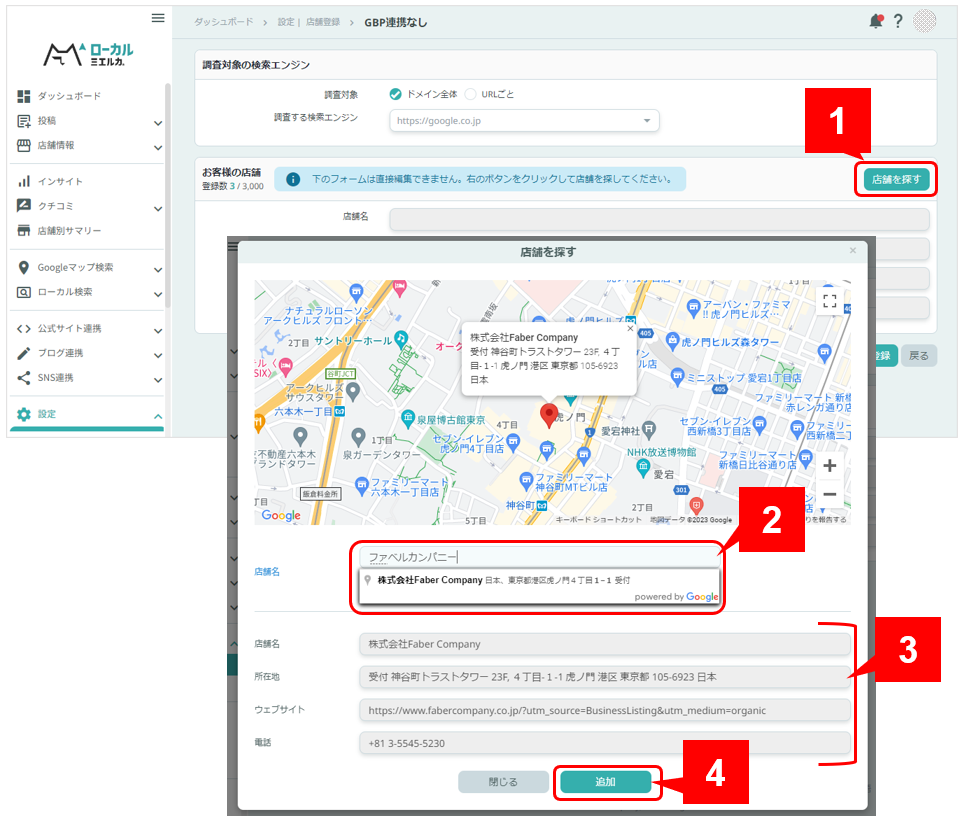Click the SNS連携 share icon
965x824 pixels.
tap(23, 377)
